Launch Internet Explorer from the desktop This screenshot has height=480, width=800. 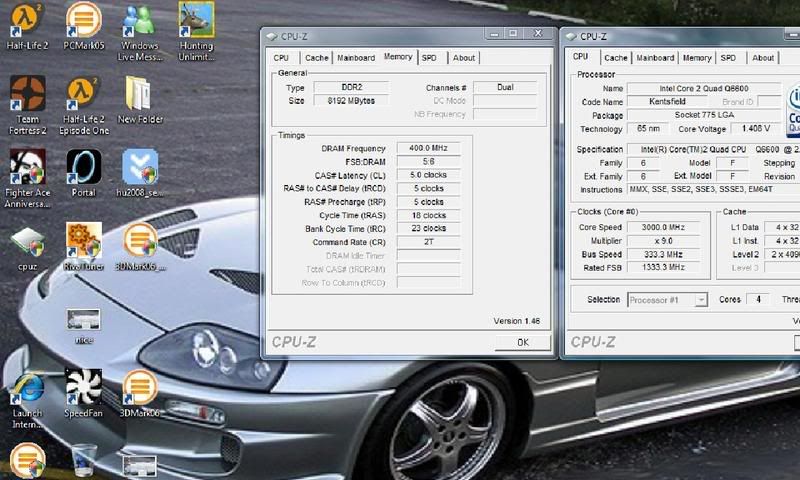[x=28, y=399]
